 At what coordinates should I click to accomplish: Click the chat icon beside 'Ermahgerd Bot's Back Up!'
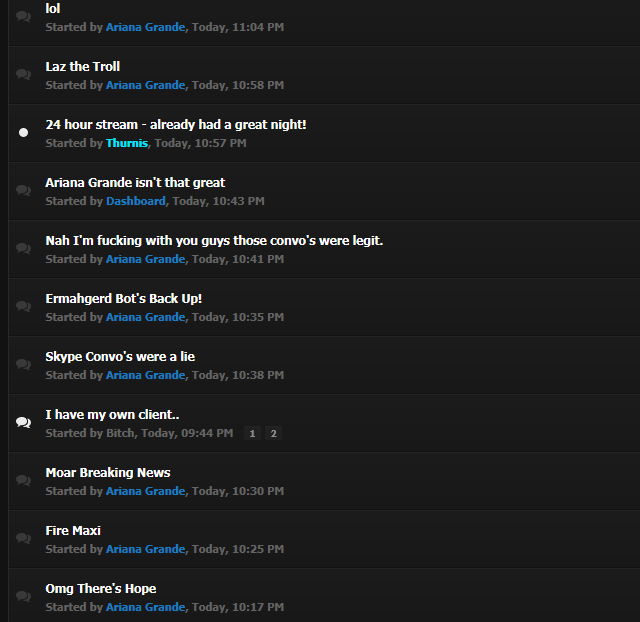coord(23,306)
